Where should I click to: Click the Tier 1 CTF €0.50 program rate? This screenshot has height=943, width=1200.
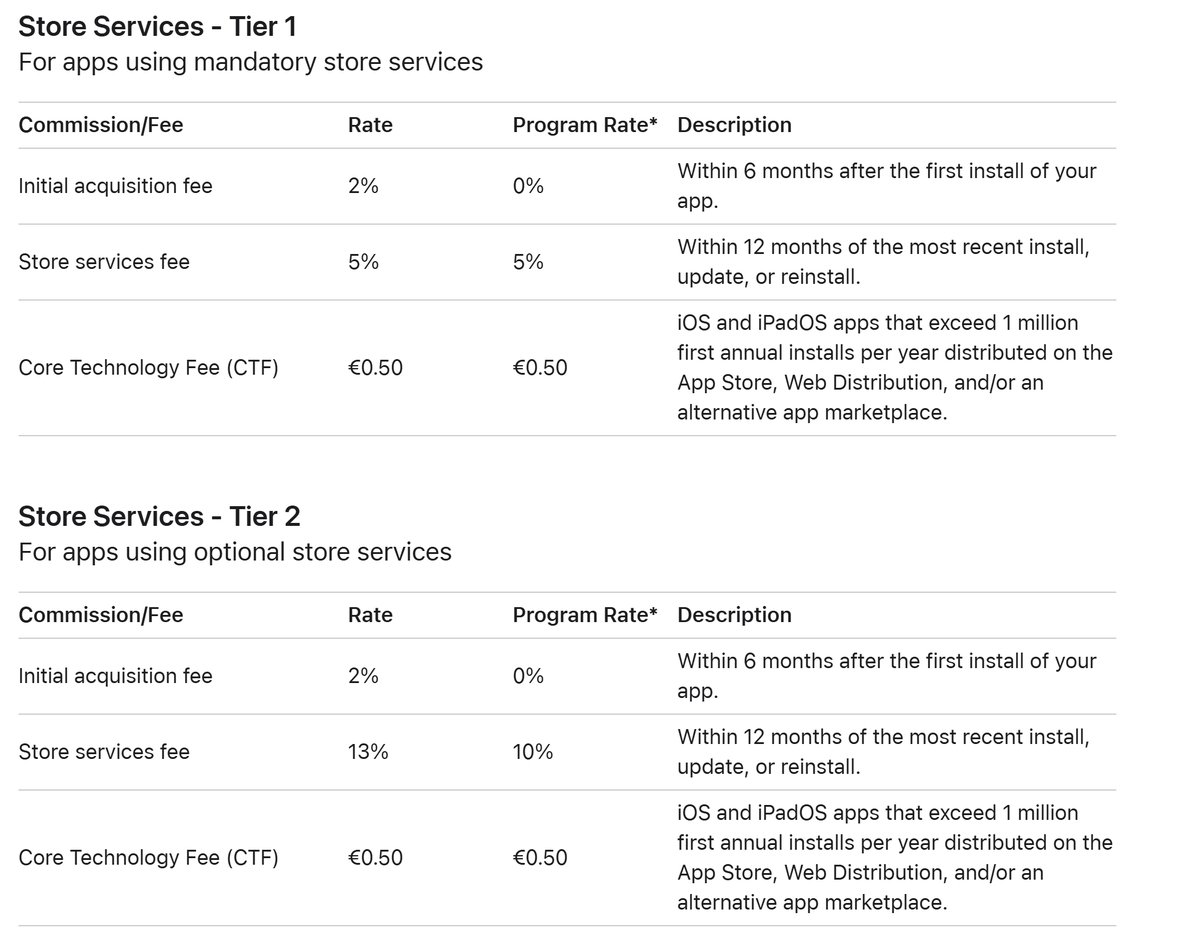pyautogui.click(x=540, y=368)
